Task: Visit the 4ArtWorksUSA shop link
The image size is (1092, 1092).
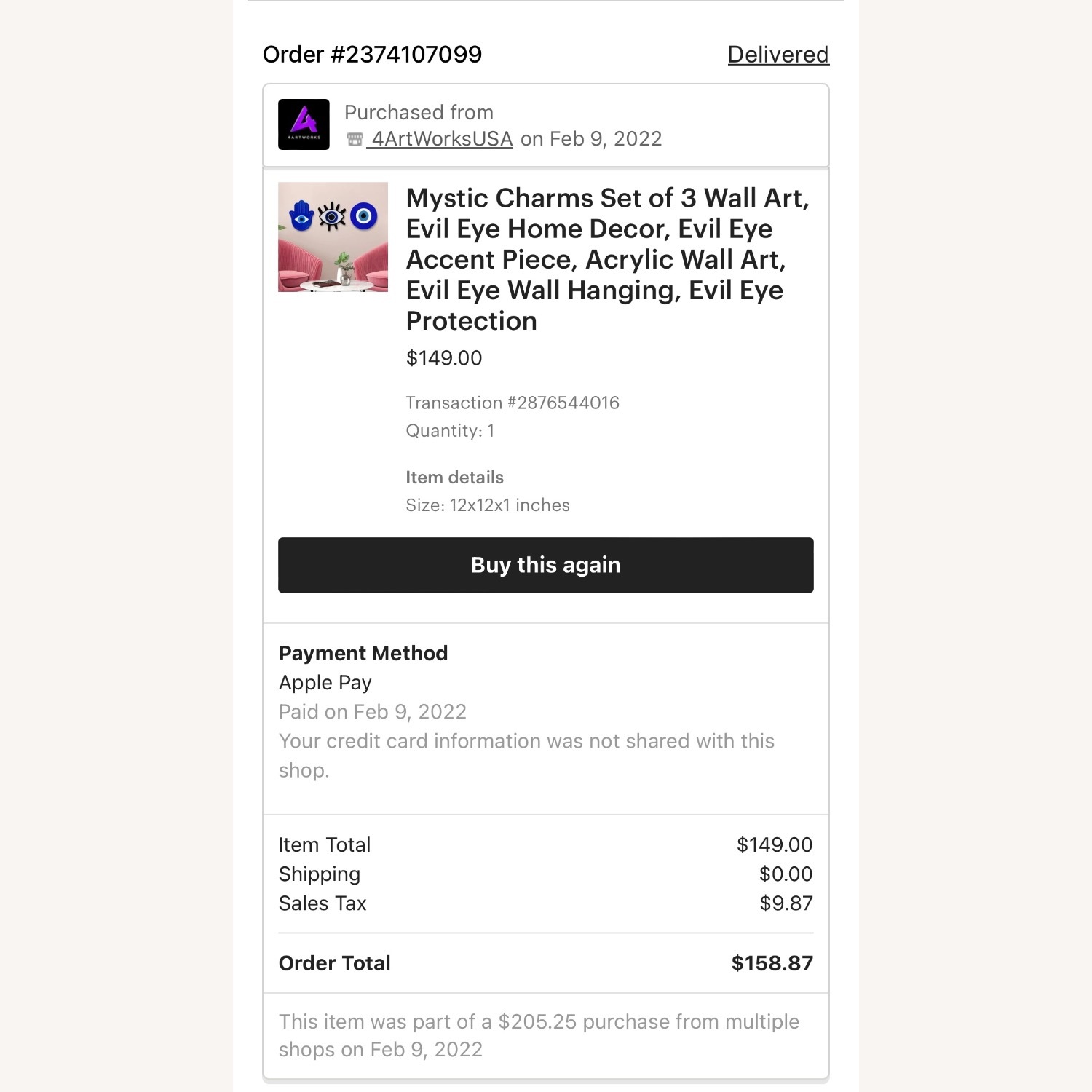Action: [x=442, y=139]
